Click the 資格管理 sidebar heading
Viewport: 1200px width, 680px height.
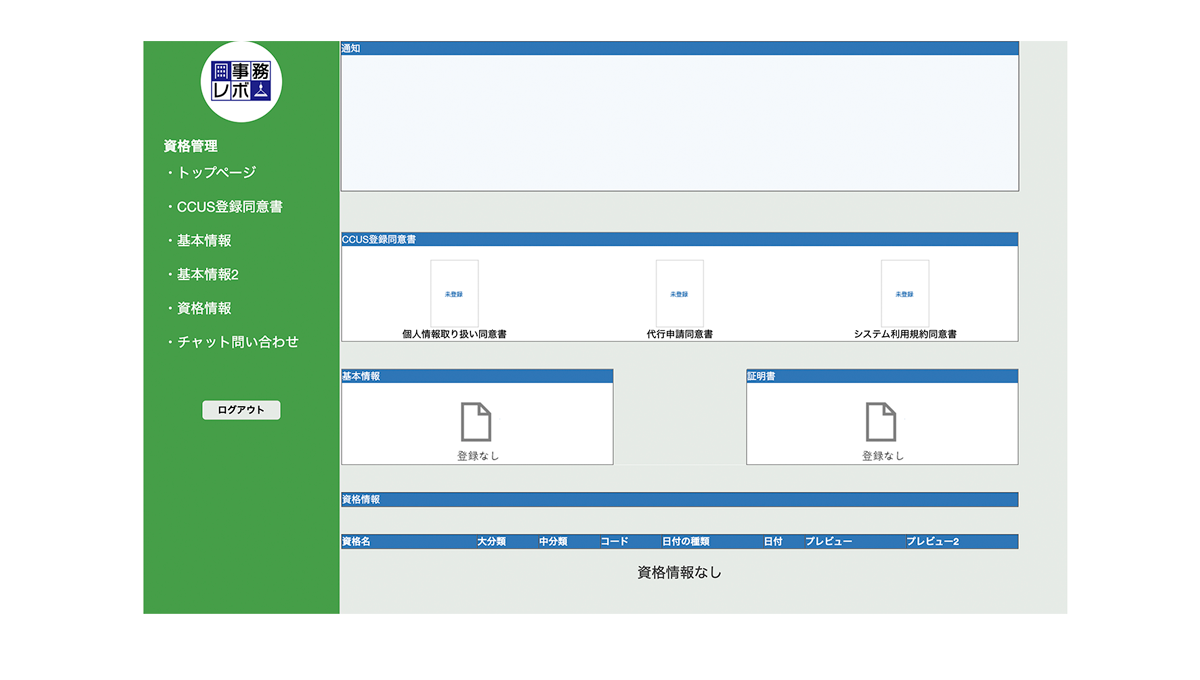pyautogui.click(x=191, y=146)
